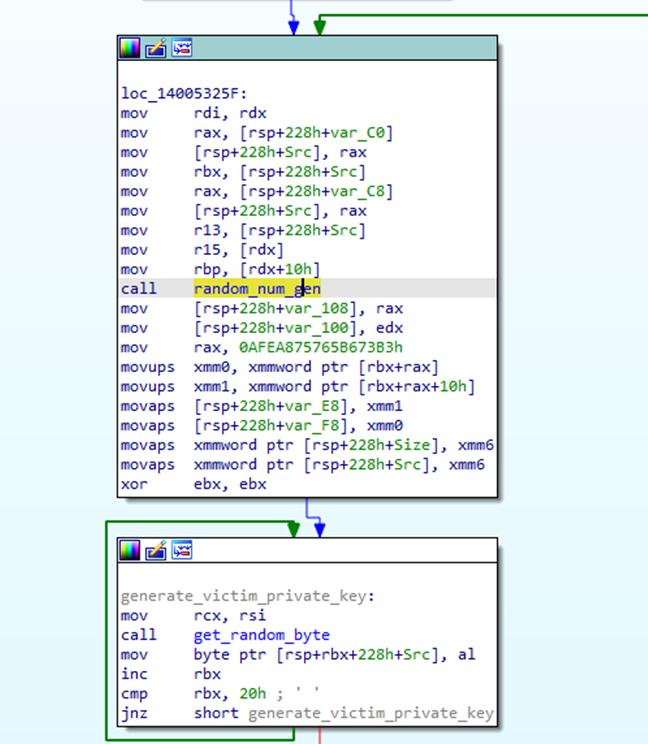
Task: Select the 'mov rbp, [rdx+10h]' line
Action: tap(221, 269)
